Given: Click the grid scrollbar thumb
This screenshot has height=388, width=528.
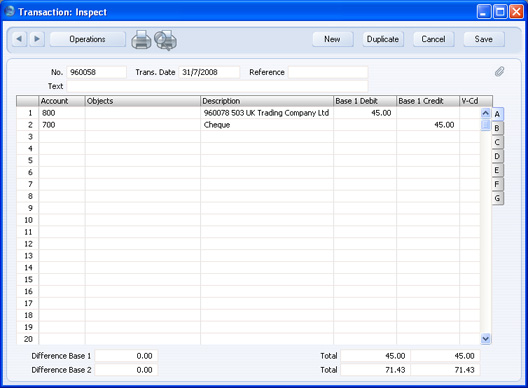Looking at the screenshot, I should 486,125.
